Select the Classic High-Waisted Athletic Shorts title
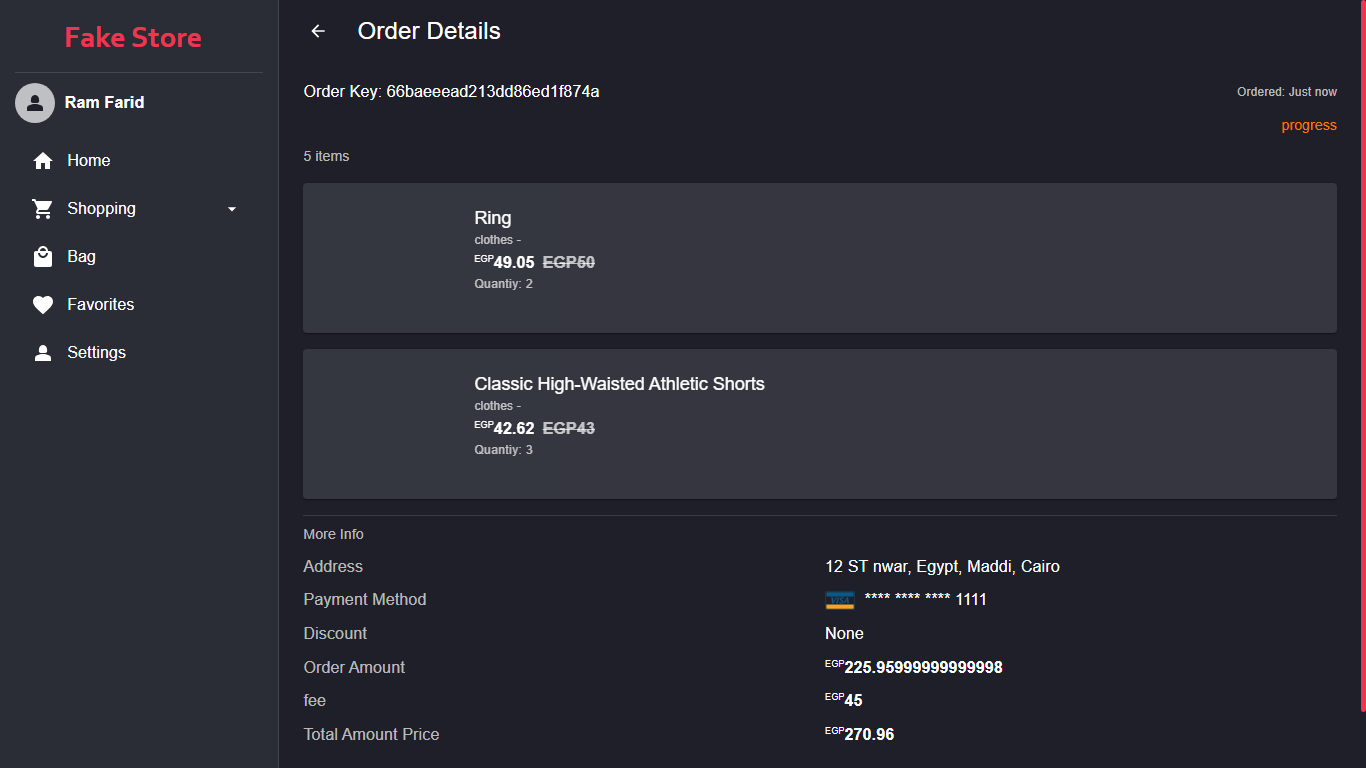 [619, 384]
